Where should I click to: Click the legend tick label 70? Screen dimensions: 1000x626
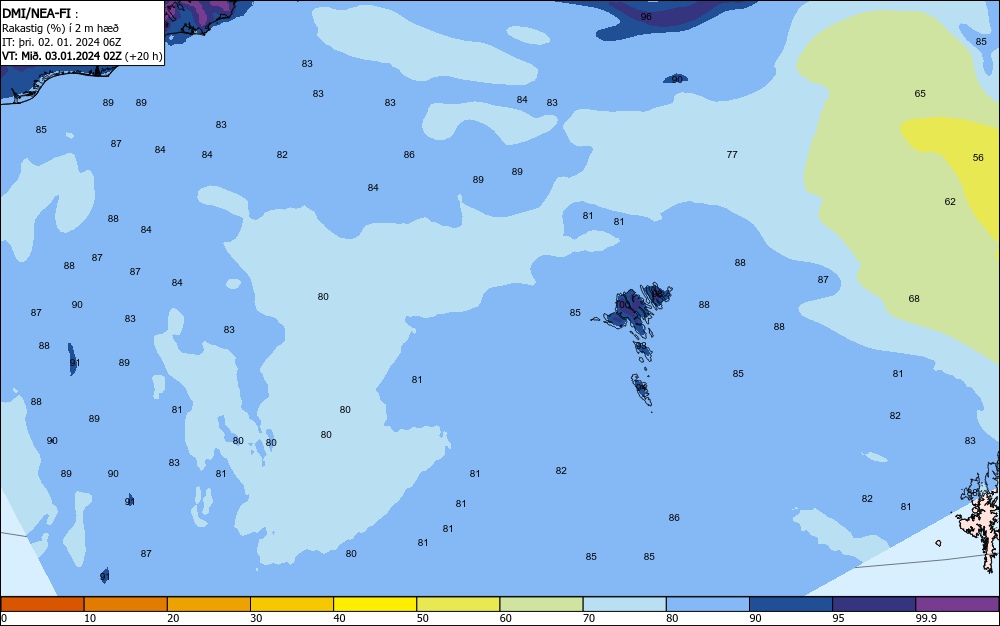(589, 618)
